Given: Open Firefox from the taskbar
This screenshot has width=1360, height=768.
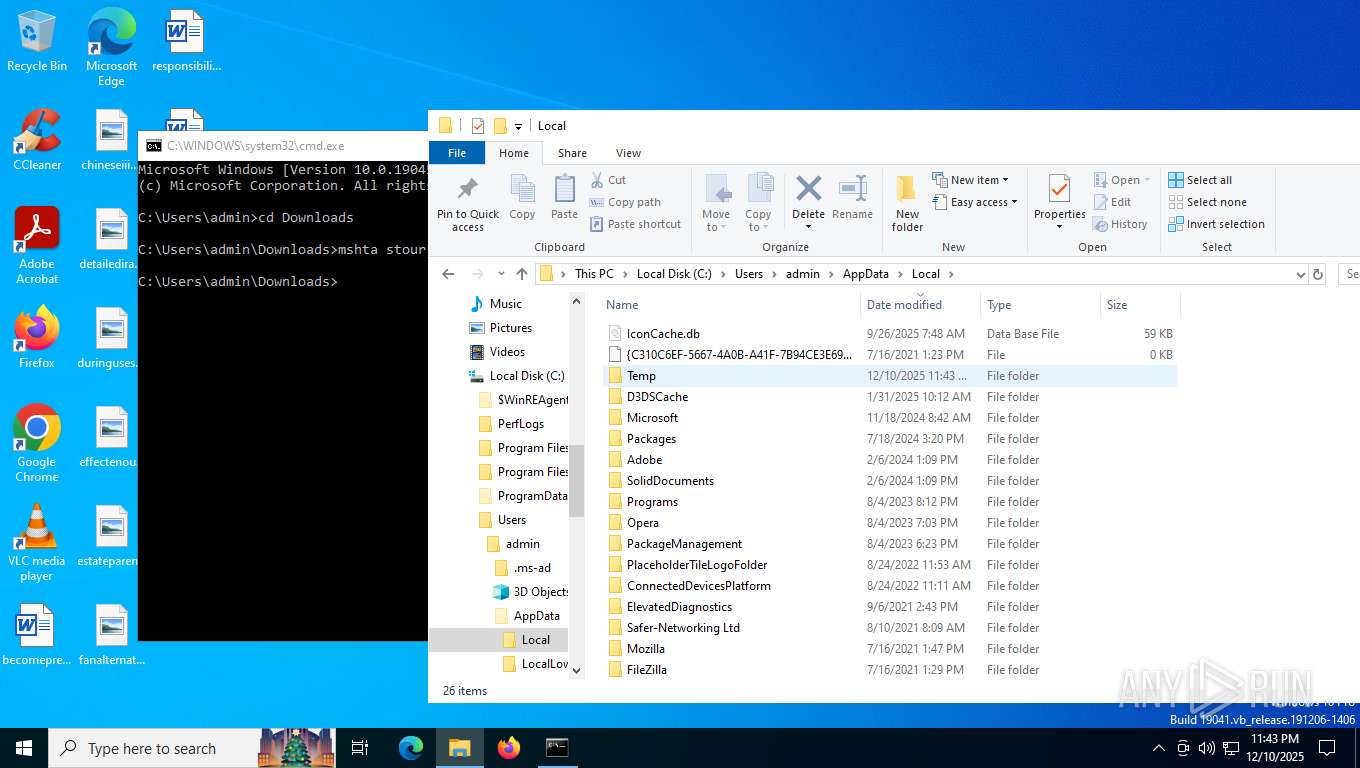Looking at the screenshot, I should pyautogui.click(x=509, y=748).
